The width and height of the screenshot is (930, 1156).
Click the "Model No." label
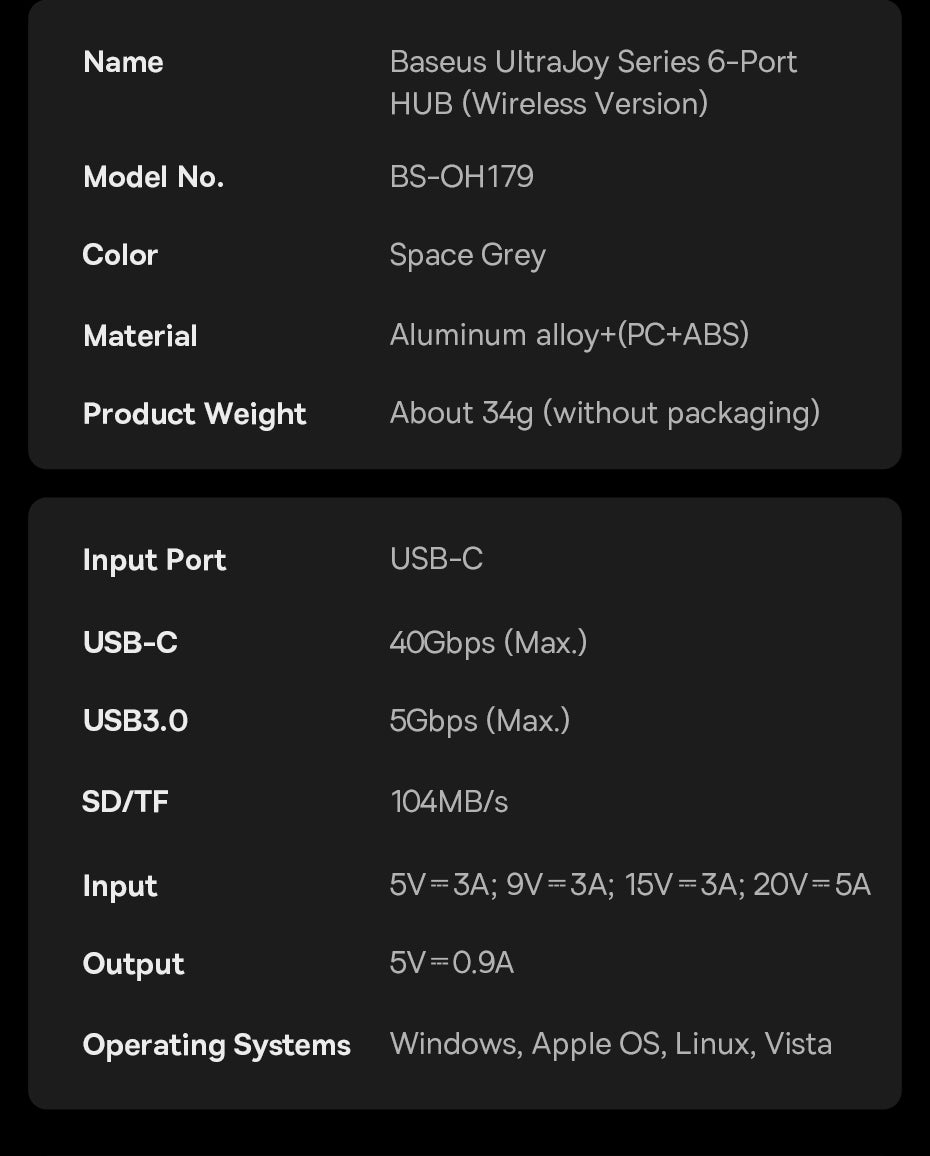153,177
